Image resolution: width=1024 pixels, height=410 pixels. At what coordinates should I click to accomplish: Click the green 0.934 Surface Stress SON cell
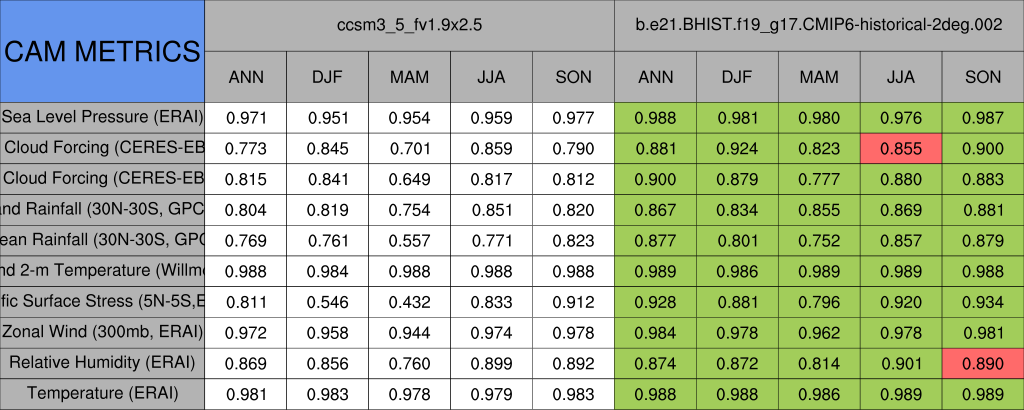[983, 301]
